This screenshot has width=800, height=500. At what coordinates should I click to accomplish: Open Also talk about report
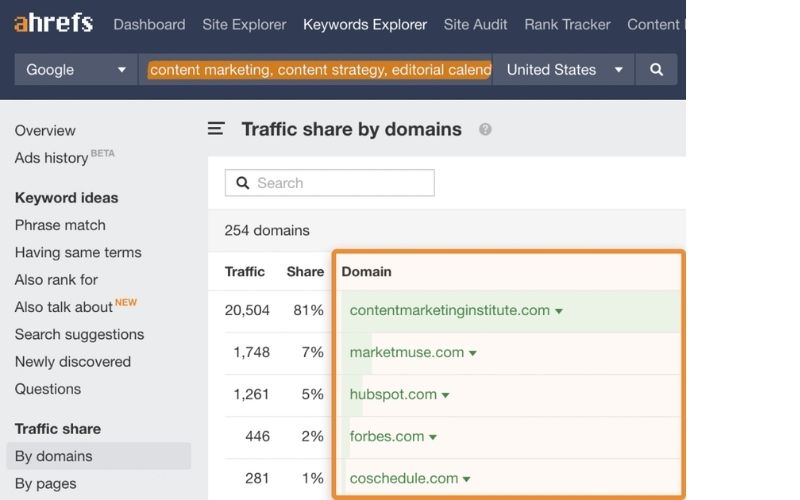click(63, 307)
